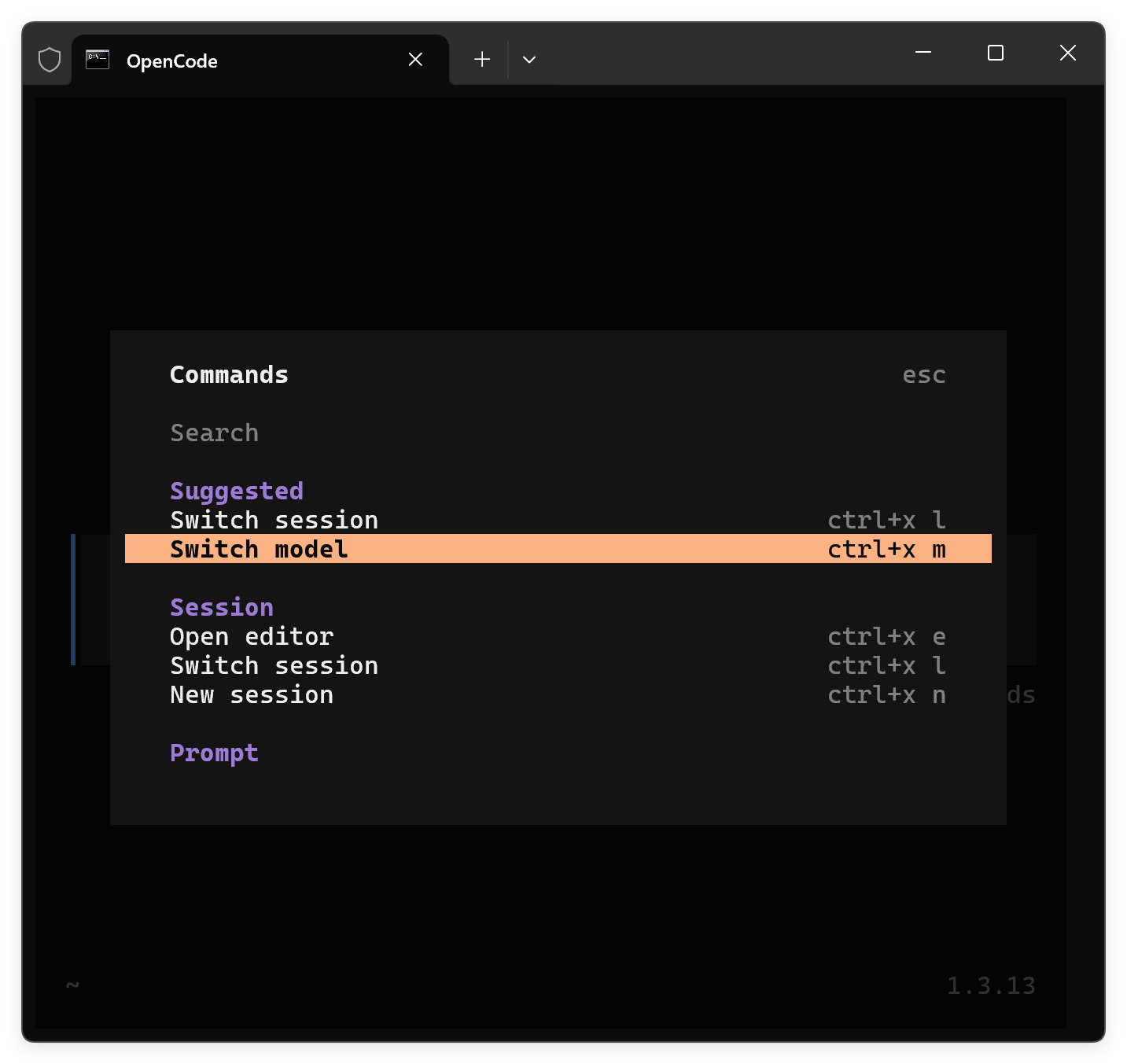Choose Switch session under Suggested
This screenshot has width=1127, height=1064.
(x=274, y=521)
